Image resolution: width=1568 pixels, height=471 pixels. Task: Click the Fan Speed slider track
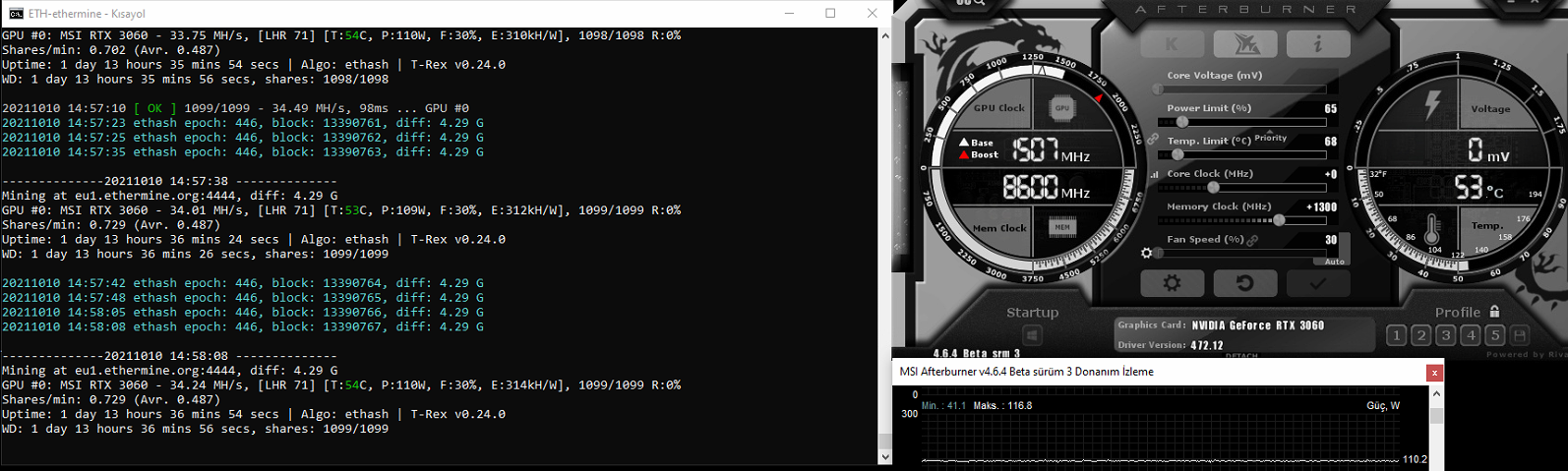coord(1241,254)
